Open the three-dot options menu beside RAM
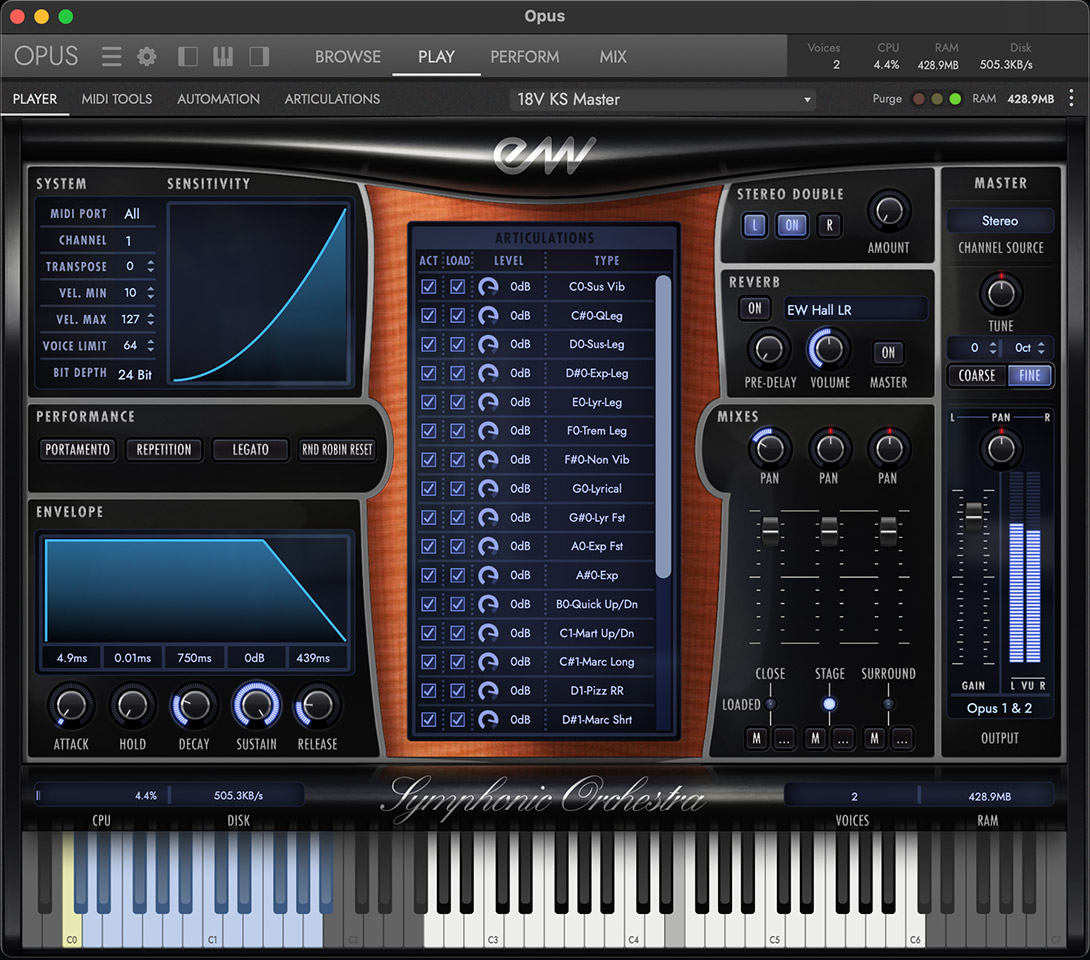 point(1071,99)
